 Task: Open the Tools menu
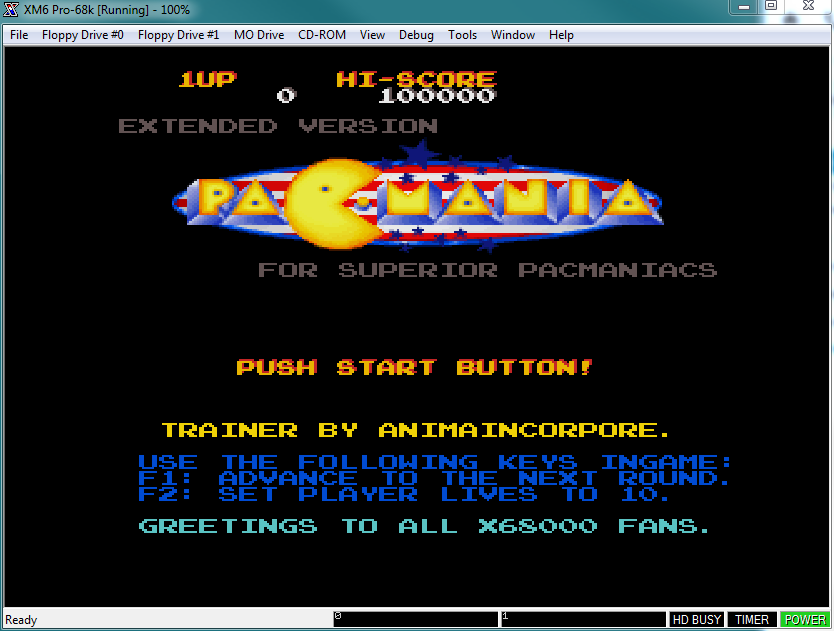pos(462,35)
